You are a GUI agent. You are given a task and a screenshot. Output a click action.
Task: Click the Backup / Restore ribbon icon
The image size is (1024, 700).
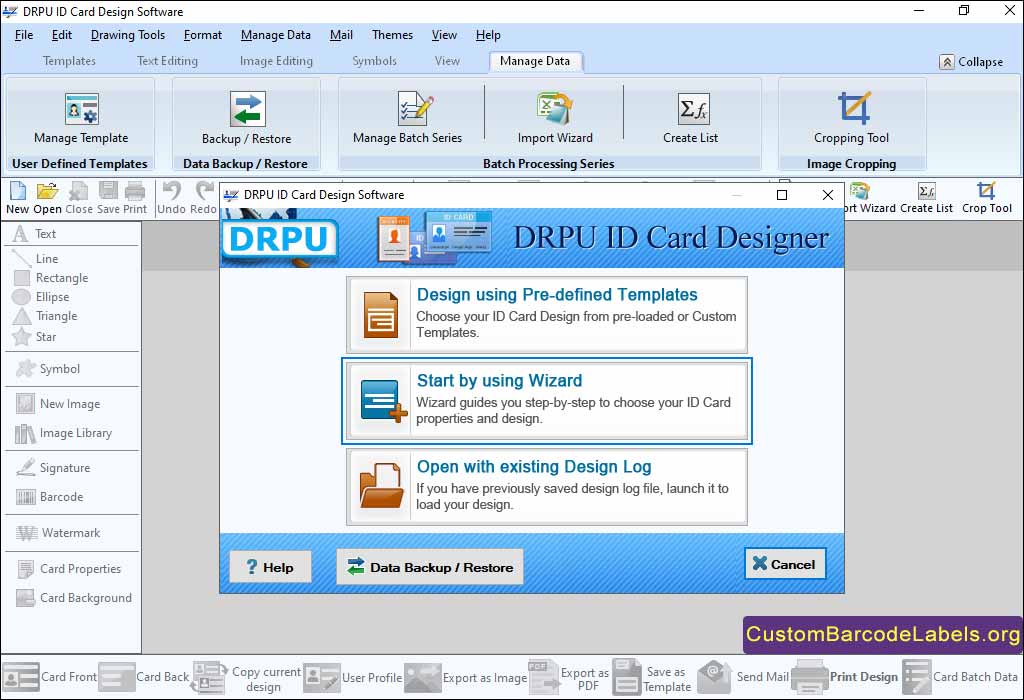[x=247, y=118]
